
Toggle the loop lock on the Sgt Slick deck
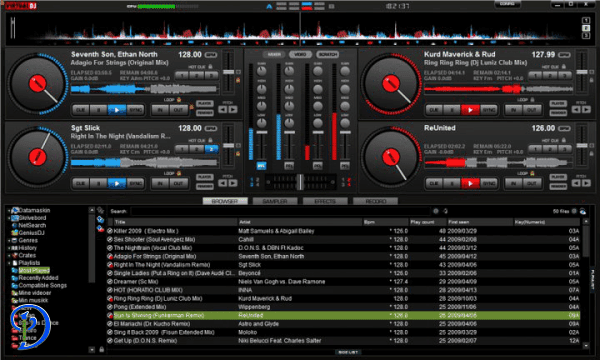click(179, 173)
